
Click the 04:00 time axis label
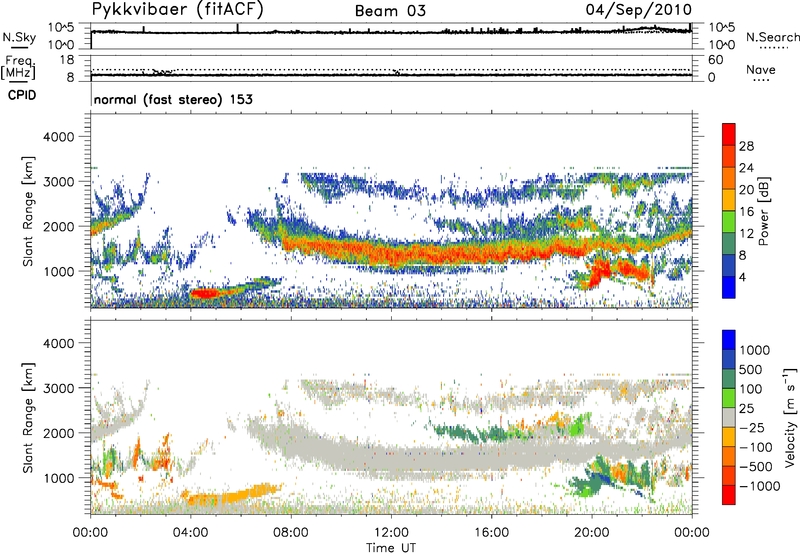191,533
